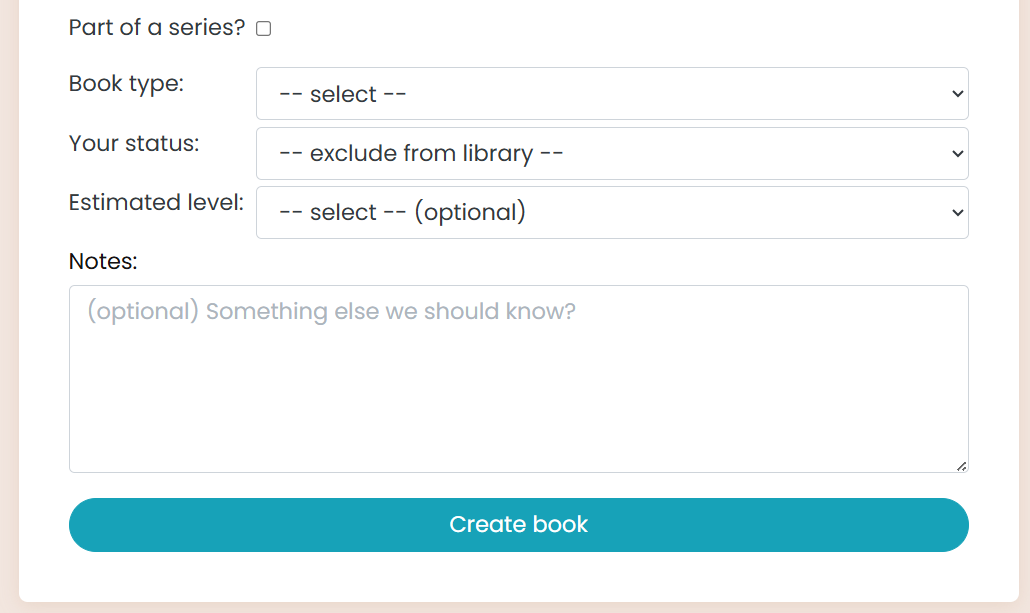Submit the form with Create book
The height and width of the screenshot is (613, 1030).
click(x=519, y=524)
